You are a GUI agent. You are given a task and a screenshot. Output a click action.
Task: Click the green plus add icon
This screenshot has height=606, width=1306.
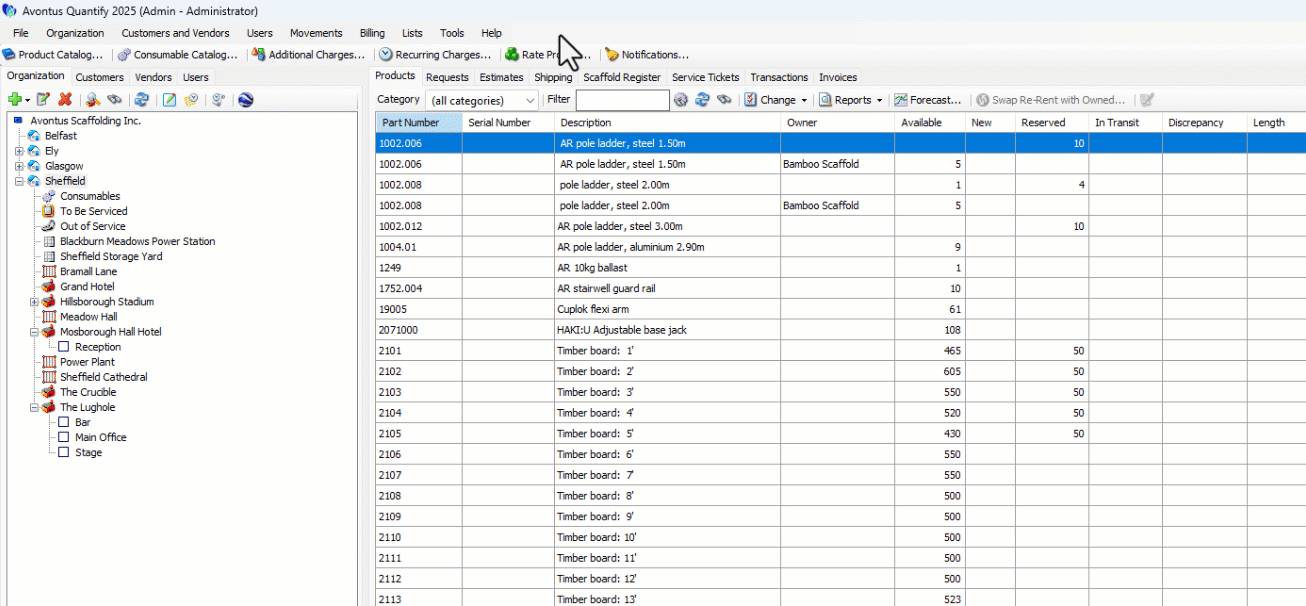[x=14, y=99]
